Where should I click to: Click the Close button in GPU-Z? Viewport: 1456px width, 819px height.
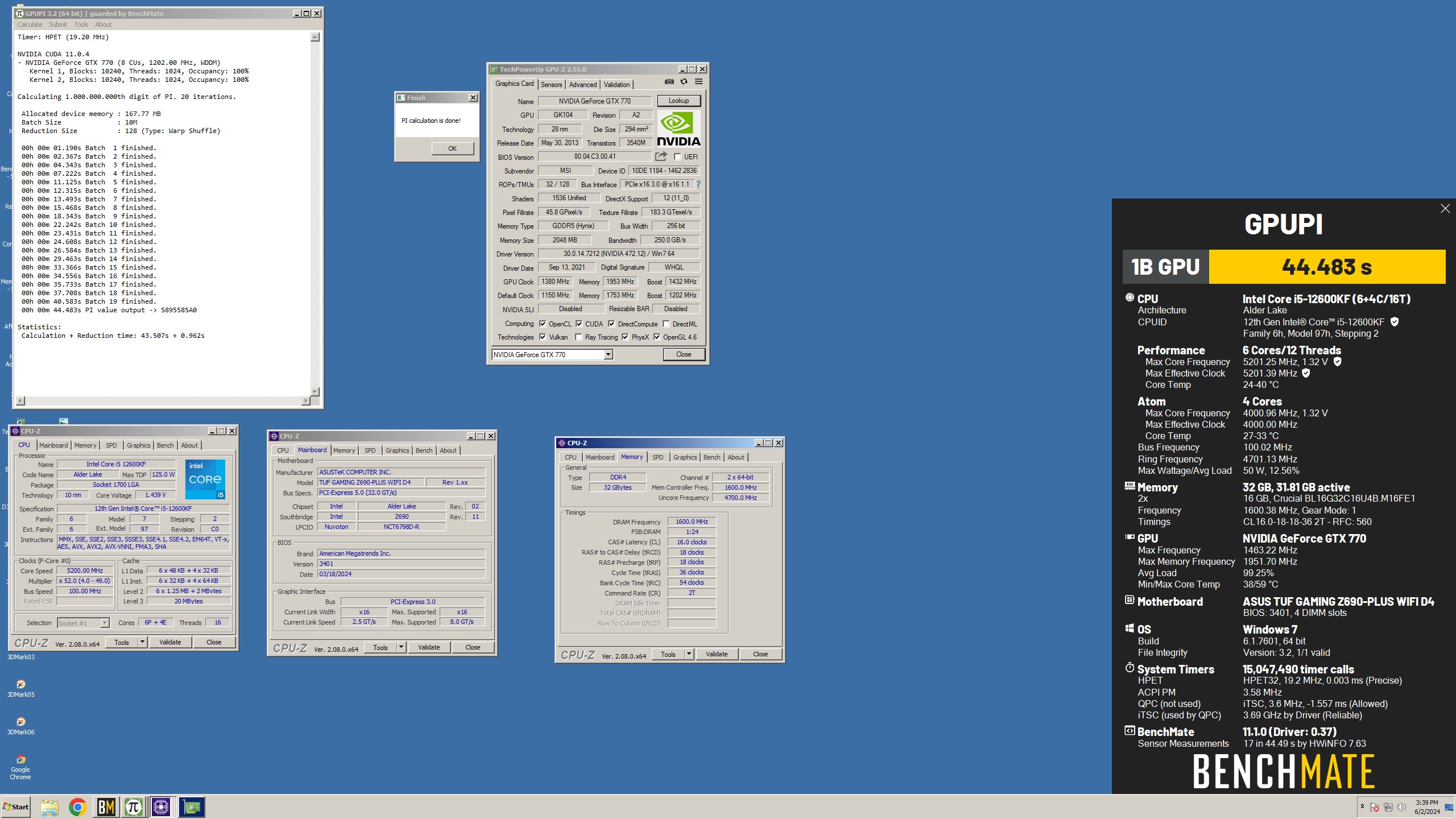click(x=684, y=354)
